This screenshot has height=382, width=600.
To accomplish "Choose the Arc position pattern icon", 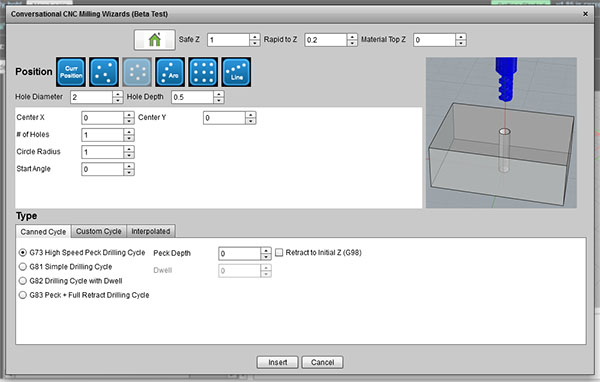I will click(170, 72).
